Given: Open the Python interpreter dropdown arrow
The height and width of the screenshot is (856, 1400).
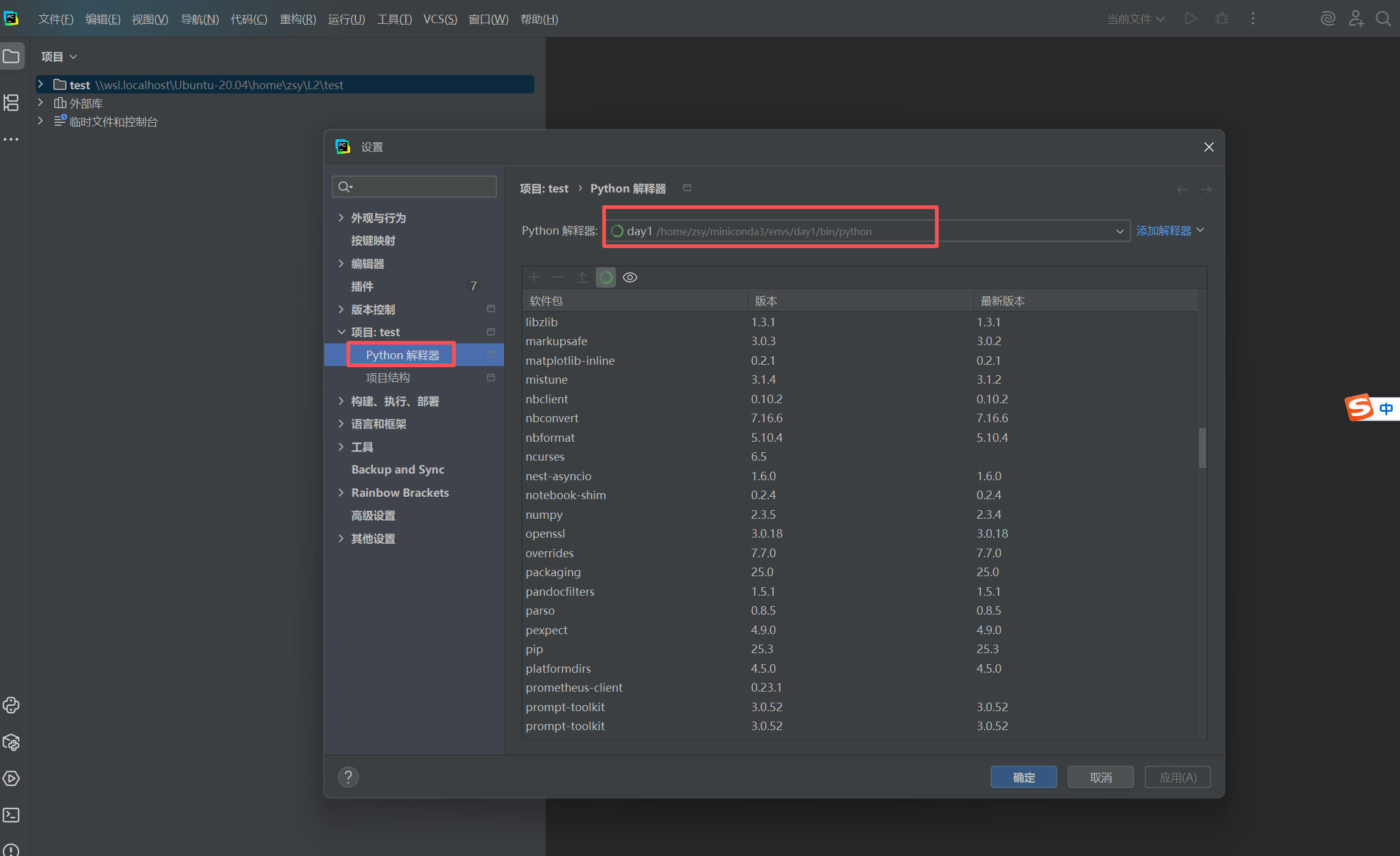Looking at the screenshot, I should pyautogui.click(x=1119, y=231).
